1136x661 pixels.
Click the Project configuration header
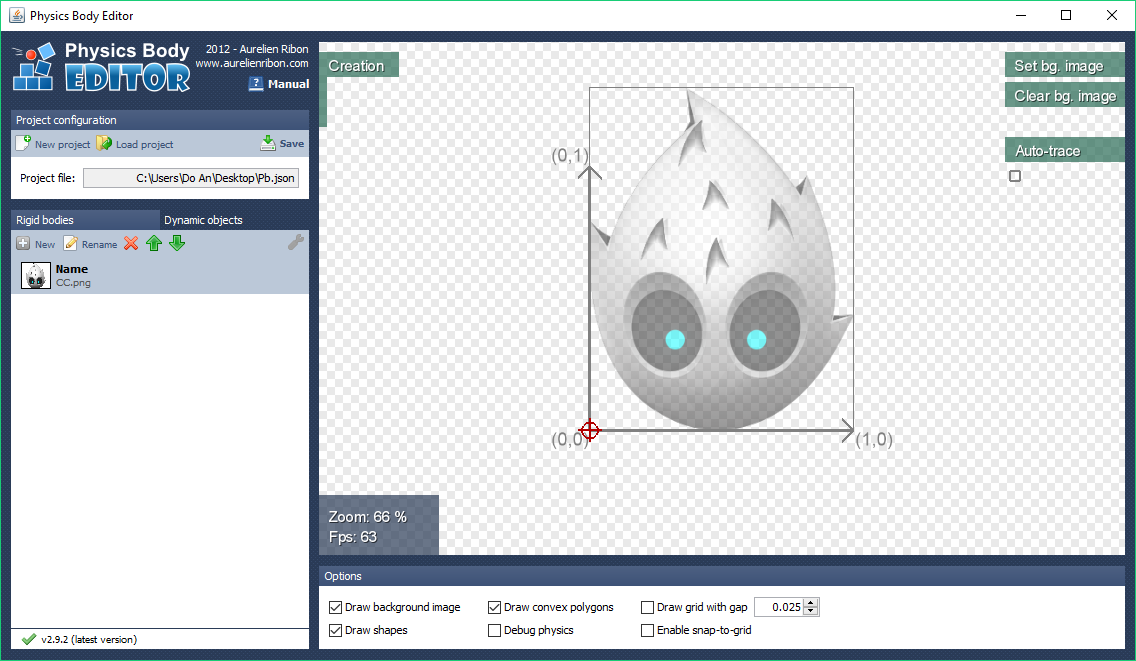(160, 120)
